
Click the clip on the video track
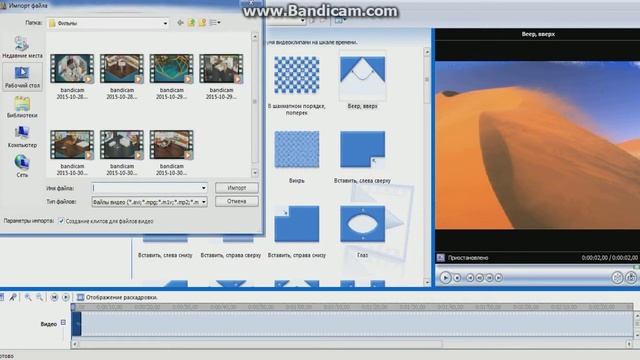point(76,324)
